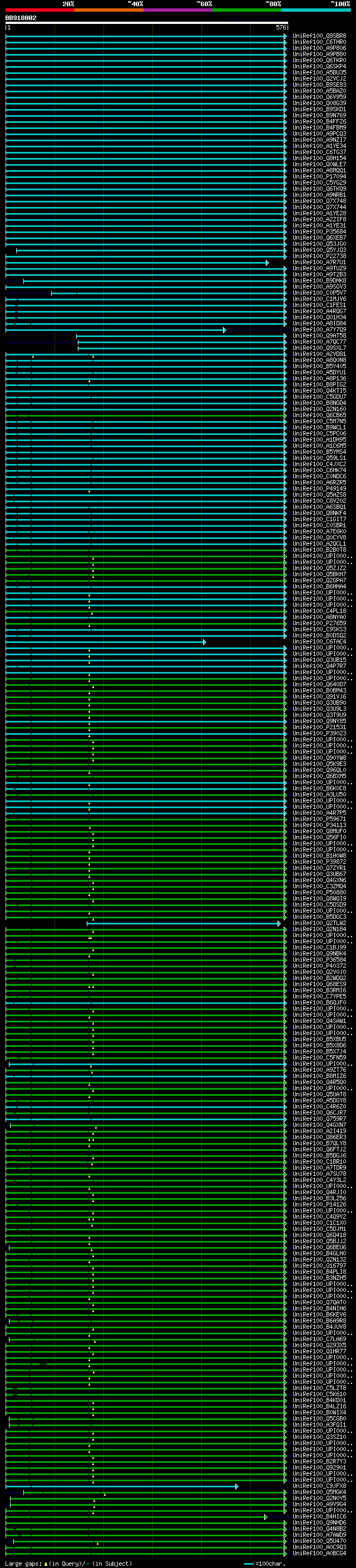Select label UniRef100_Q2N160
Viewport: 356px width, 1568px height.
319,409
